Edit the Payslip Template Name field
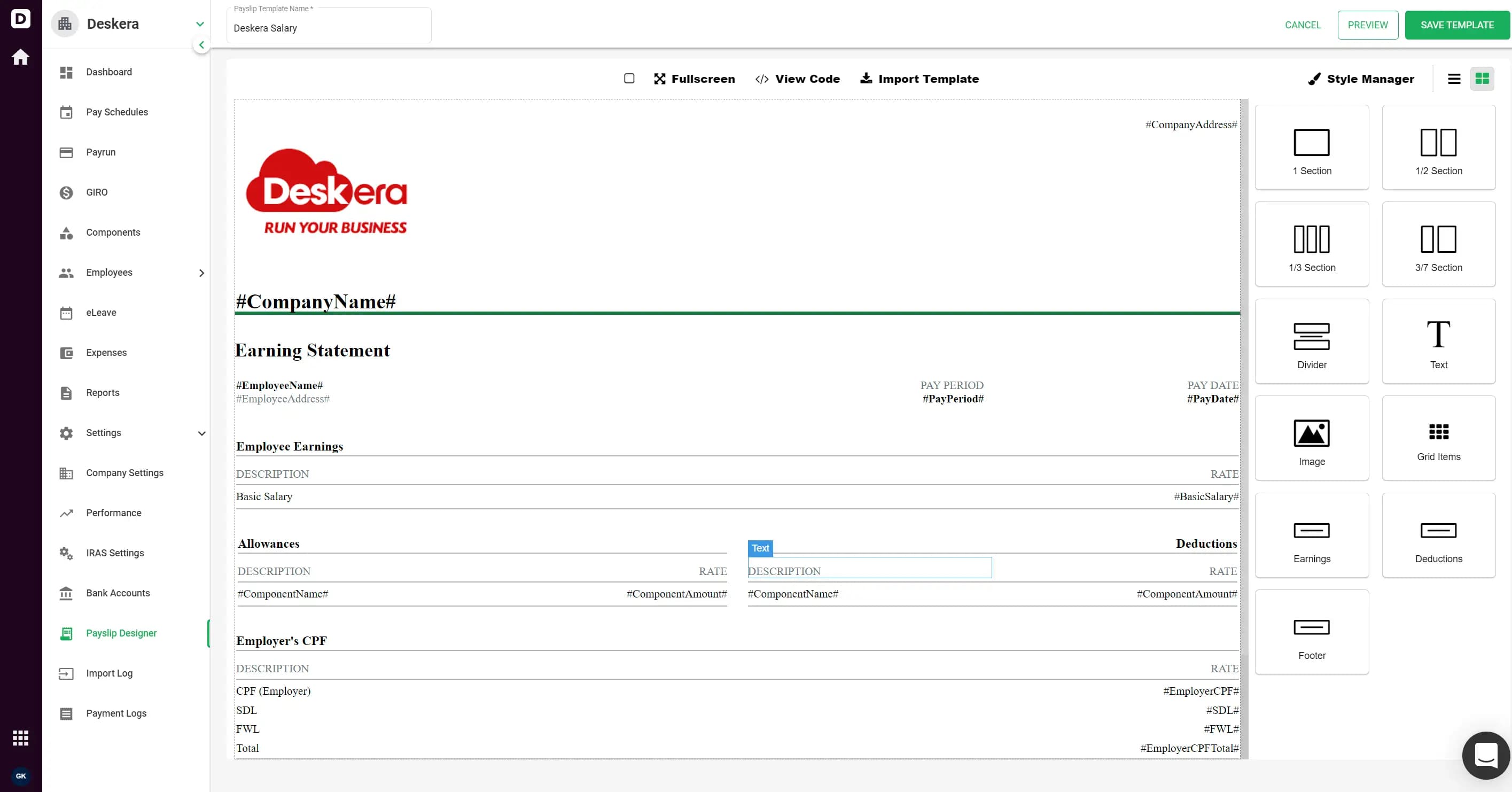 pyautogui.click(x=329, y=28)
